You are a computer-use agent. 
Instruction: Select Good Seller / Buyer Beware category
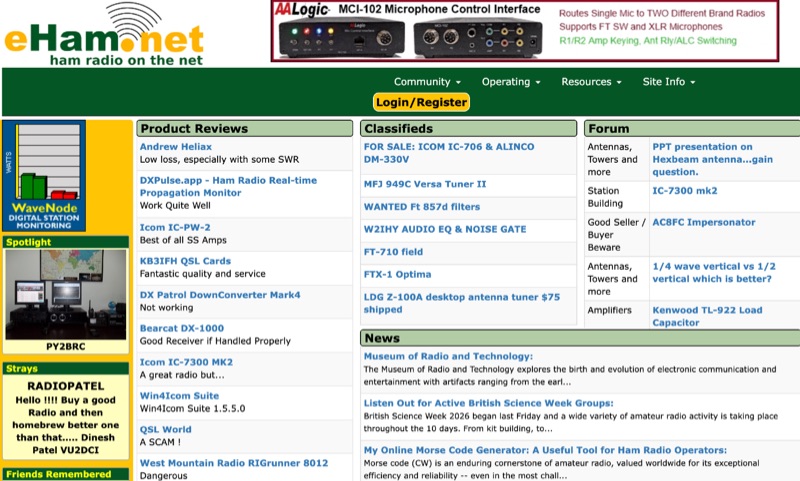coord(616,235)
